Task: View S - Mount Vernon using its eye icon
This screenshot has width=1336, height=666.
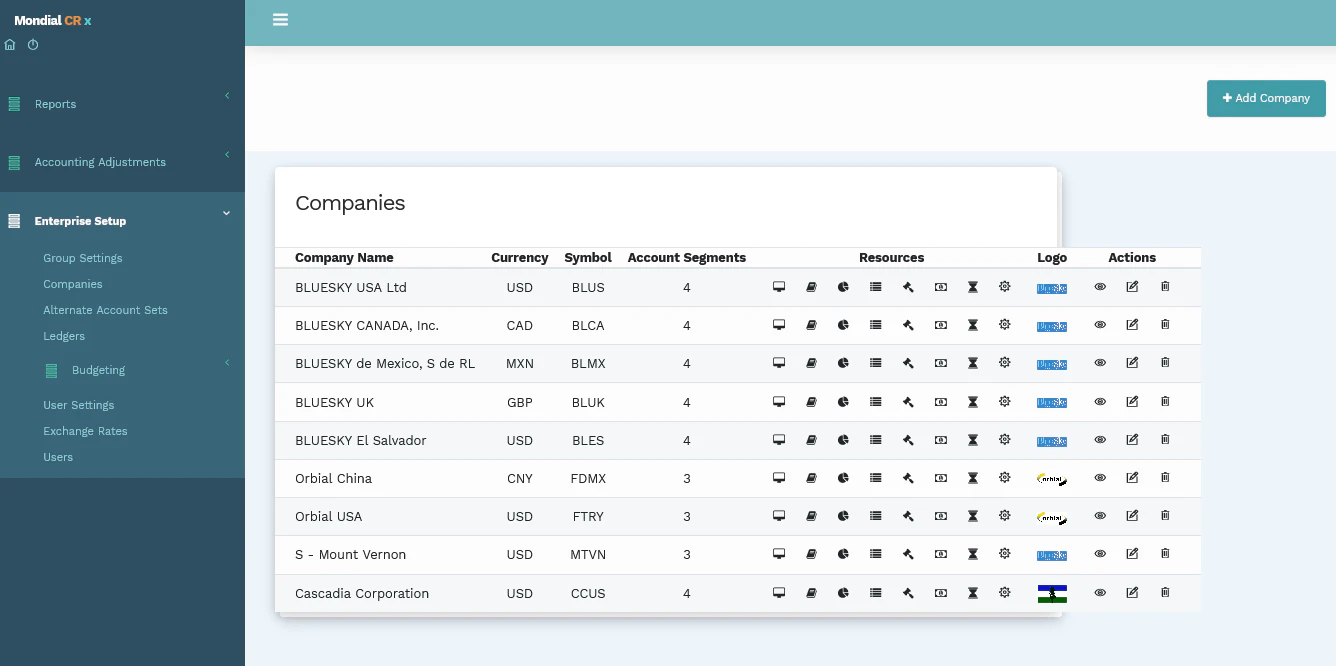Action: click(1100, 554)
